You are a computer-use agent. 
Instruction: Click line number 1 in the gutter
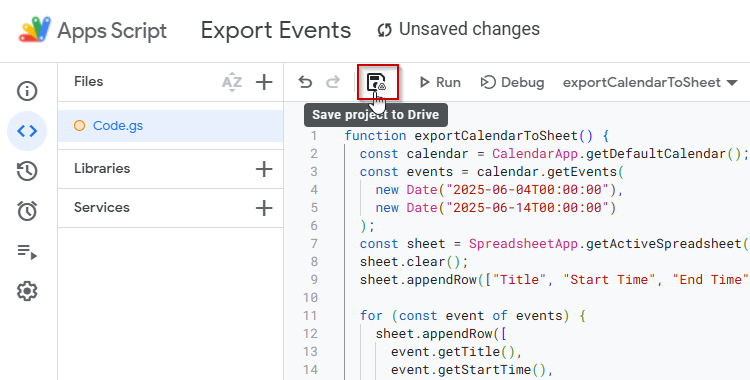(x=313, y=136)
